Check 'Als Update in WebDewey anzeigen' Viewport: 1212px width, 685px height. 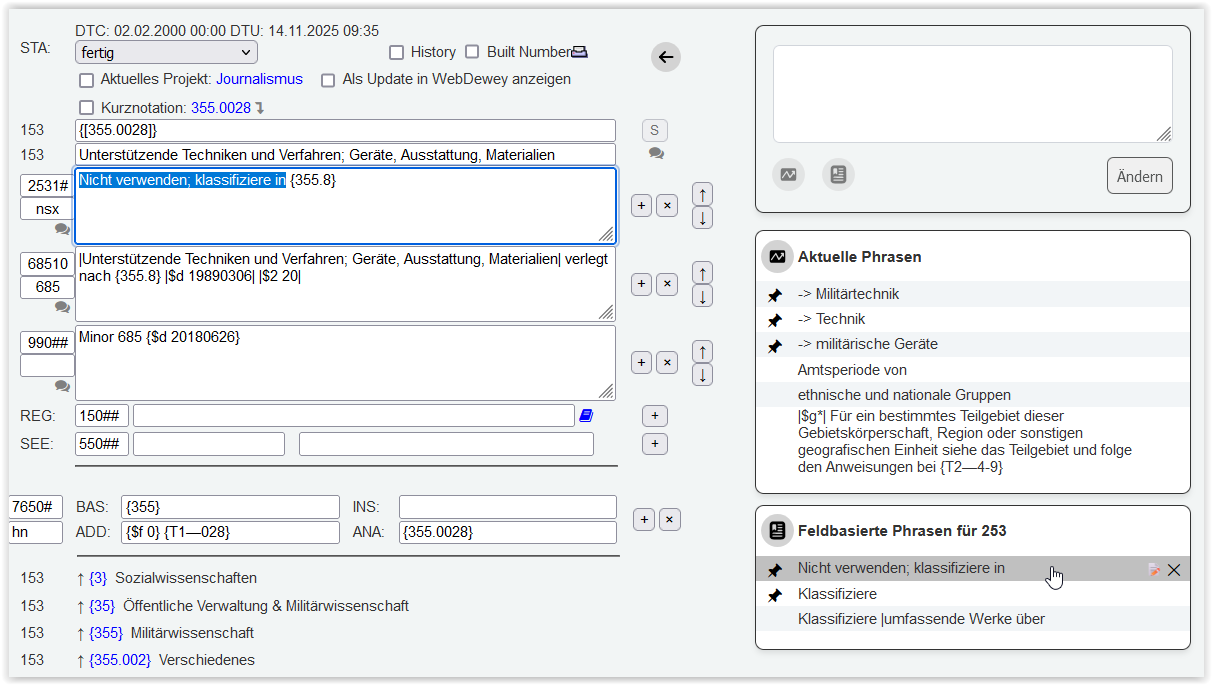(328, 80)
